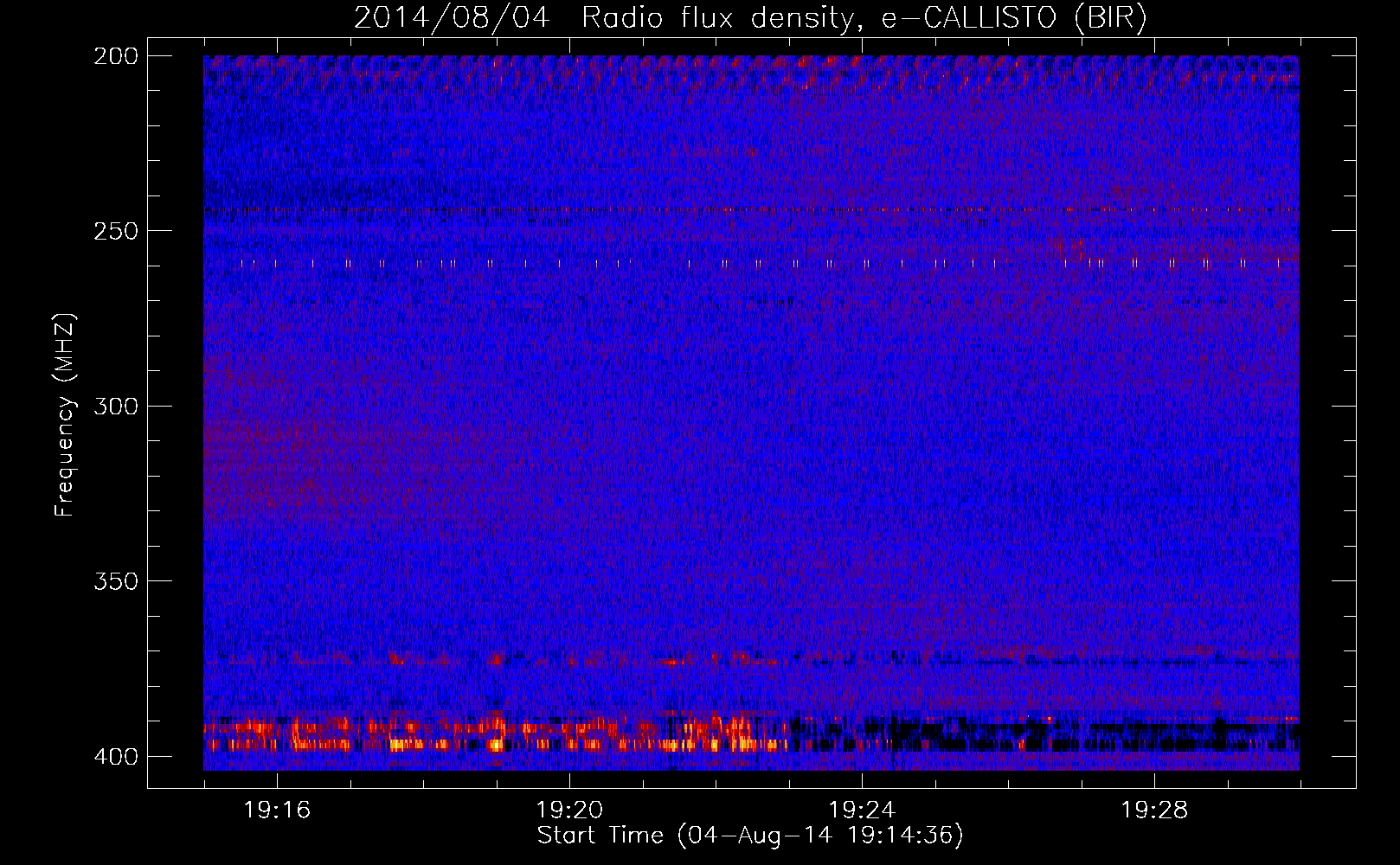Click the 400 frequency tick label
Image resolution: width=1400 pixels, height=865 pixels.
click(115, 757)
